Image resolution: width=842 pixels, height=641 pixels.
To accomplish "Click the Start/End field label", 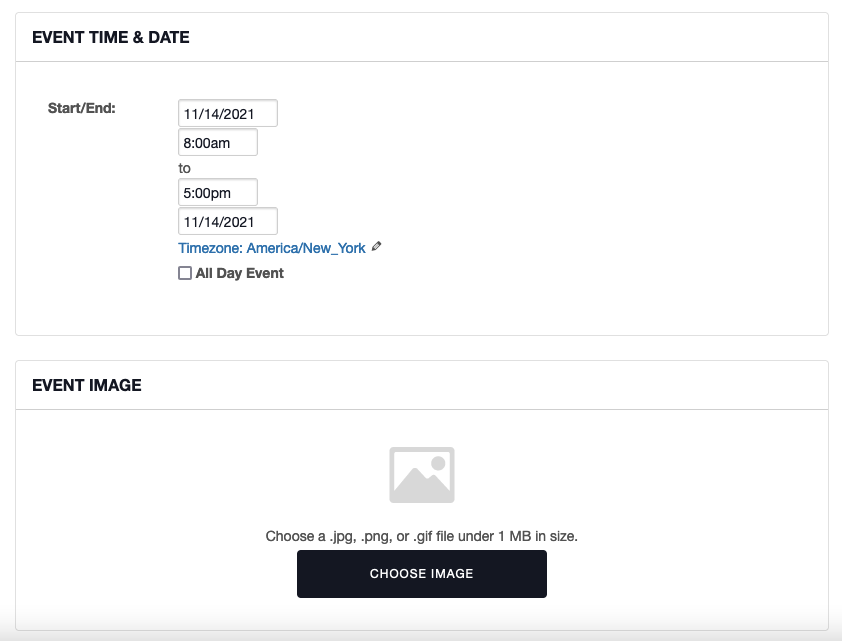I will coord(82,108).
